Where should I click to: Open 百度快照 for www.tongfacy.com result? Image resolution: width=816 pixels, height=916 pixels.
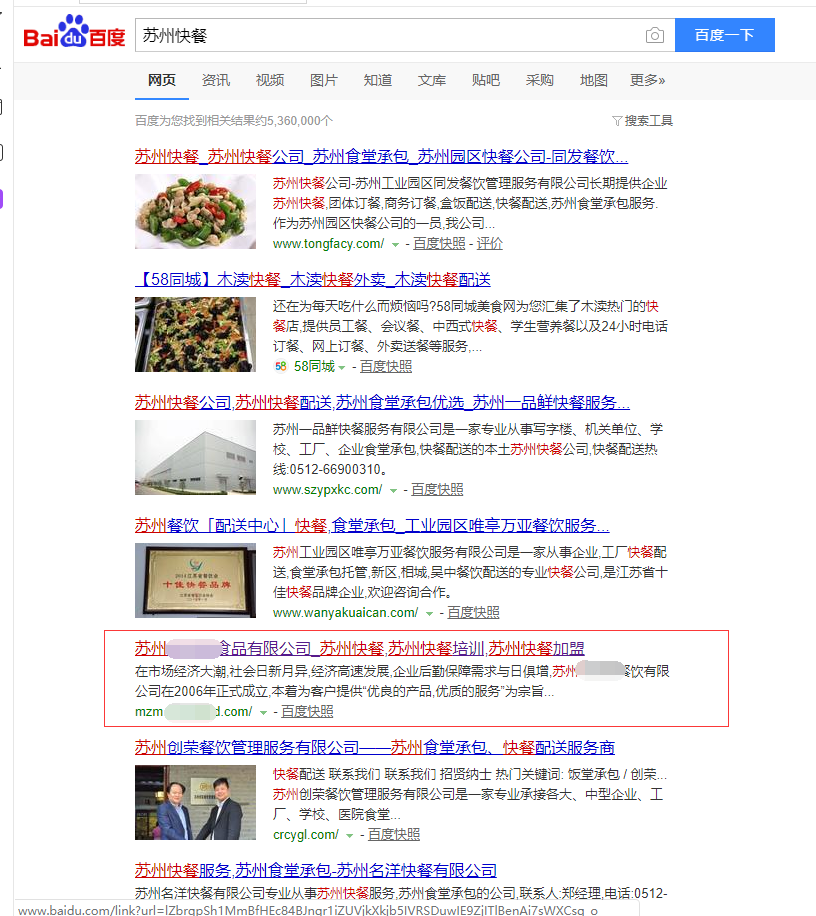pos(439,244)
